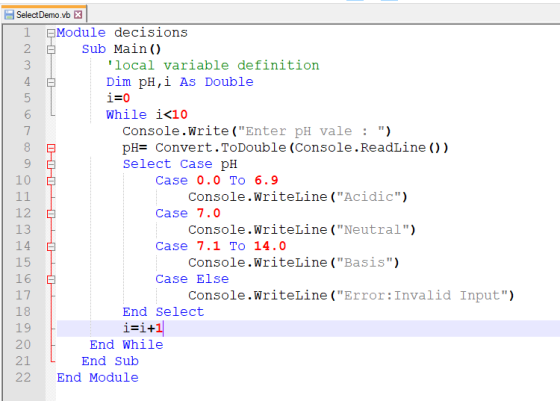Click 'i=i+1' on the highlighted line
This screenshot has width=560, height=401.
point(142,329)
